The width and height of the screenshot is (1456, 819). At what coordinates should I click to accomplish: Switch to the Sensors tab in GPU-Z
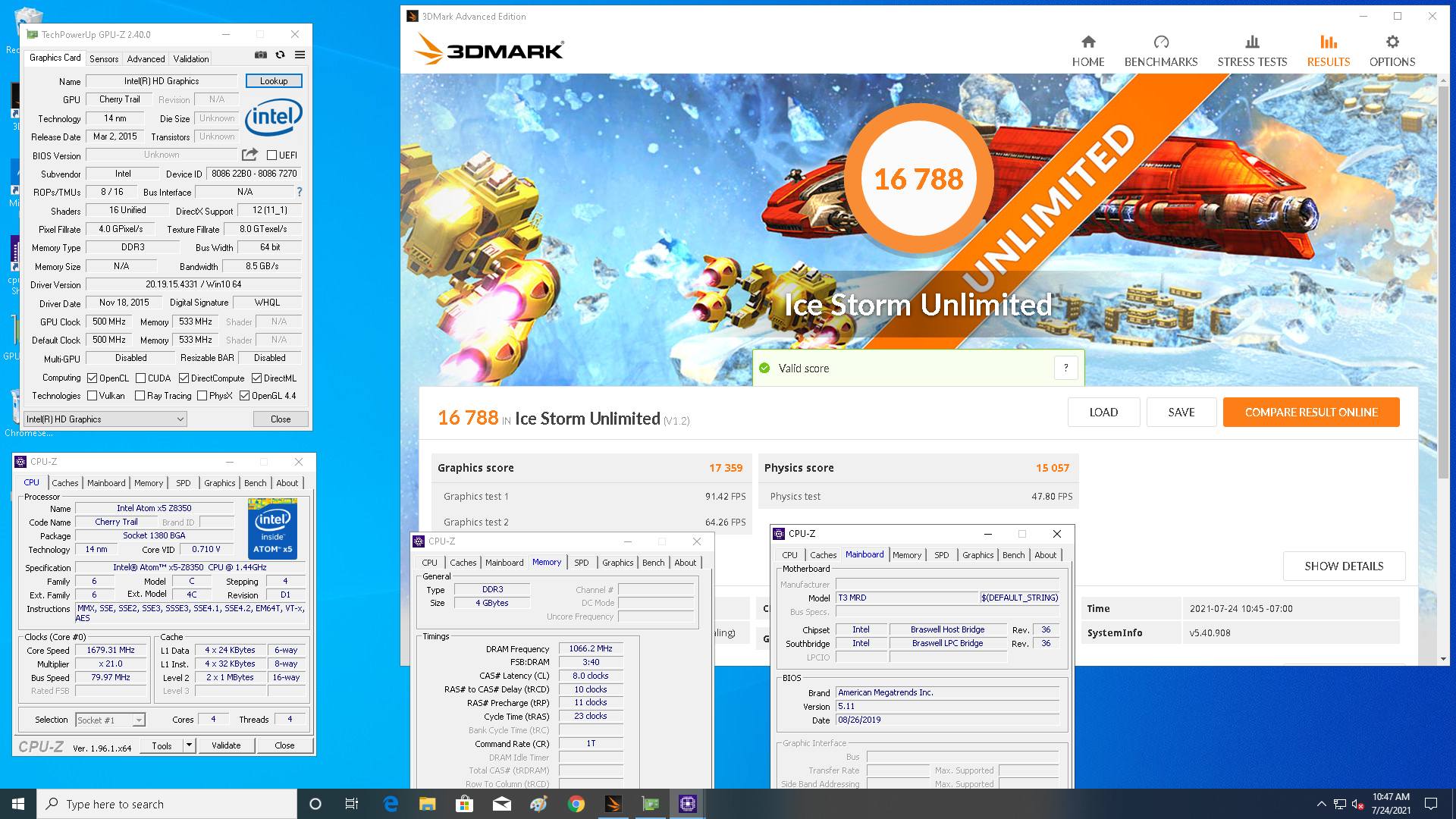(x=104, y=58)
